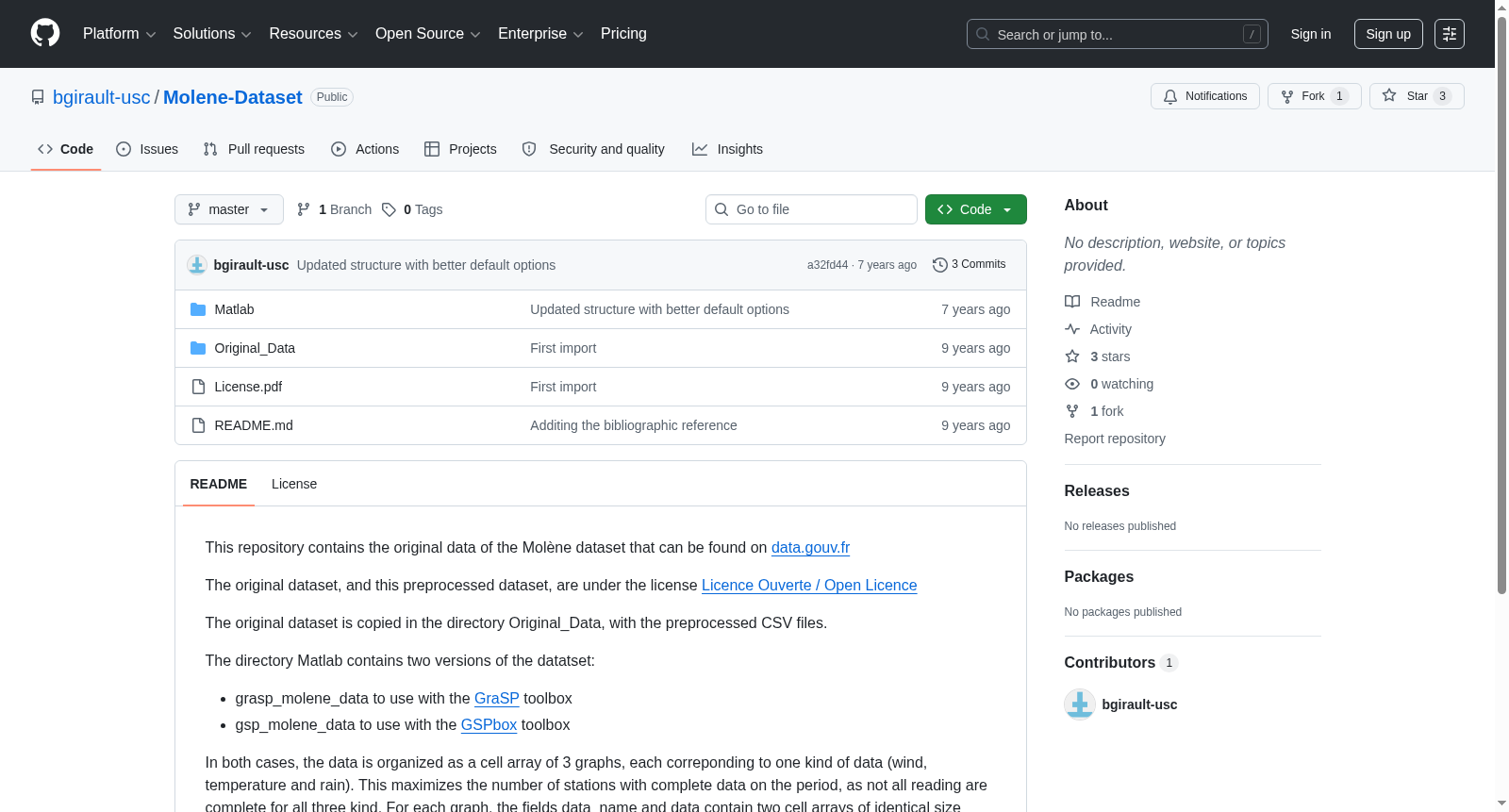
Task: Click the Notifications button
Action: pos(1205,96)
